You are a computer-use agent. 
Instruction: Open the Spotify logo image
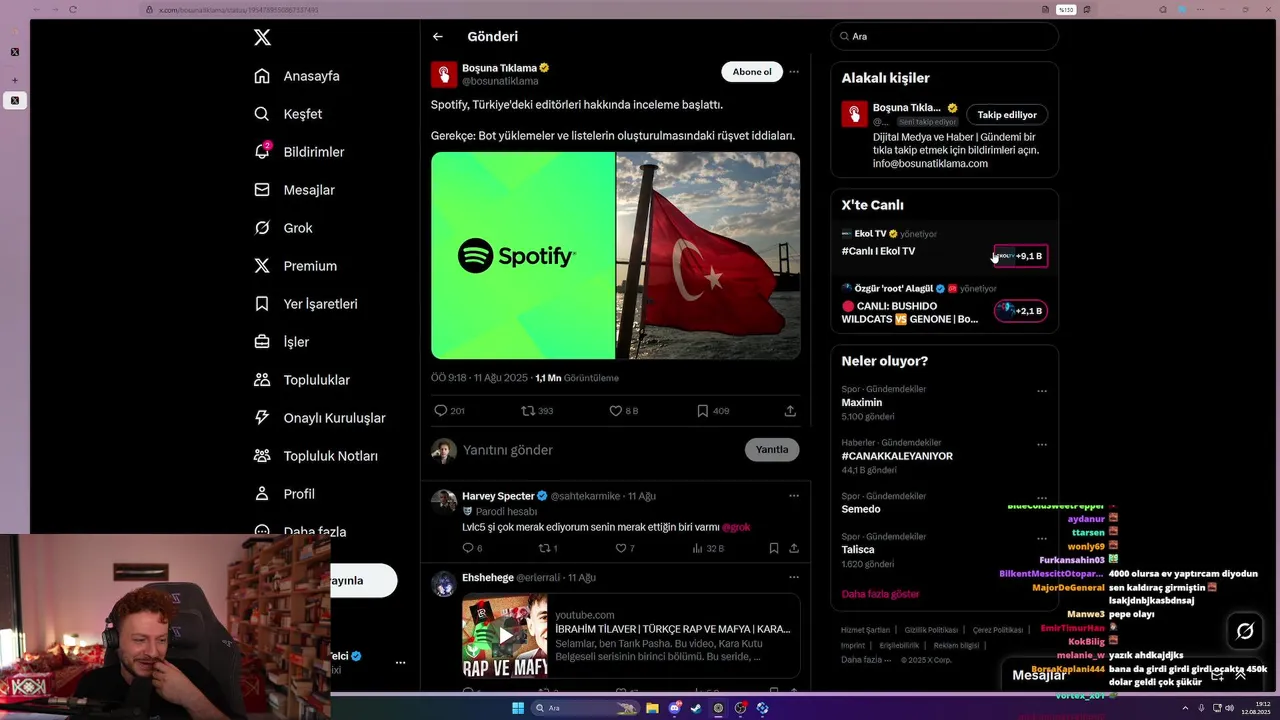(x=523, y=255)
